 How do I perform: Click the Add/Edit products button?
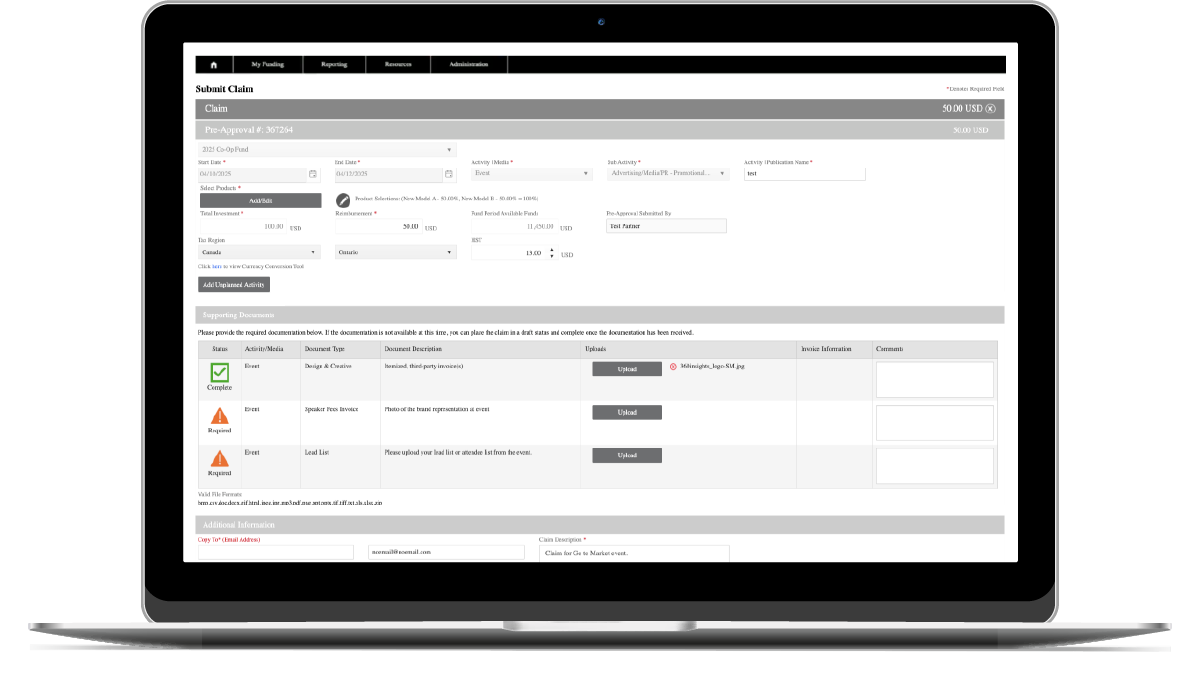[x=260, y=201]
